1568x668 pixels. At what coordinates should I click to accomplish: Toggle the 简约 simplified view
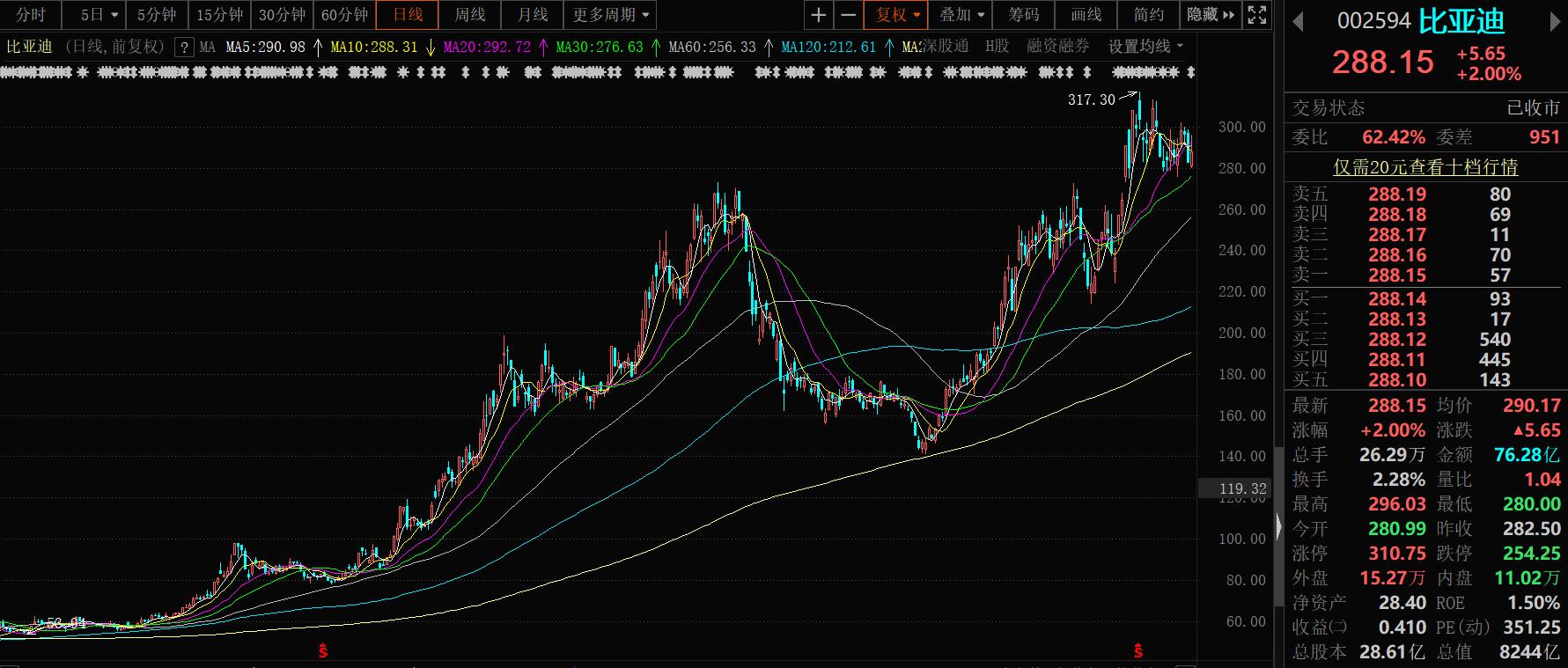1148,15
